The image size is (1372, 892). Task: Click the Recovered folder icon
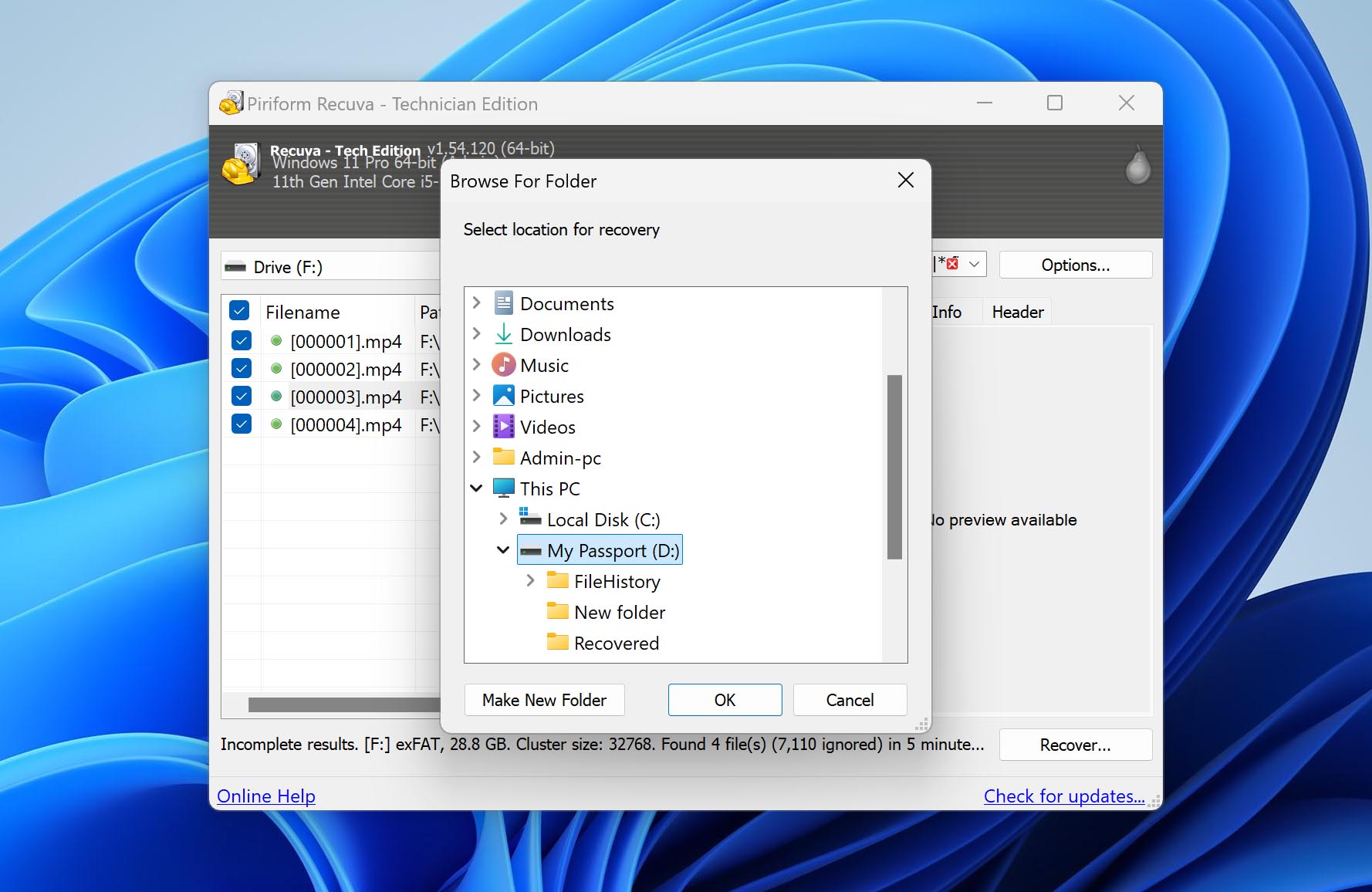(557, 641)
